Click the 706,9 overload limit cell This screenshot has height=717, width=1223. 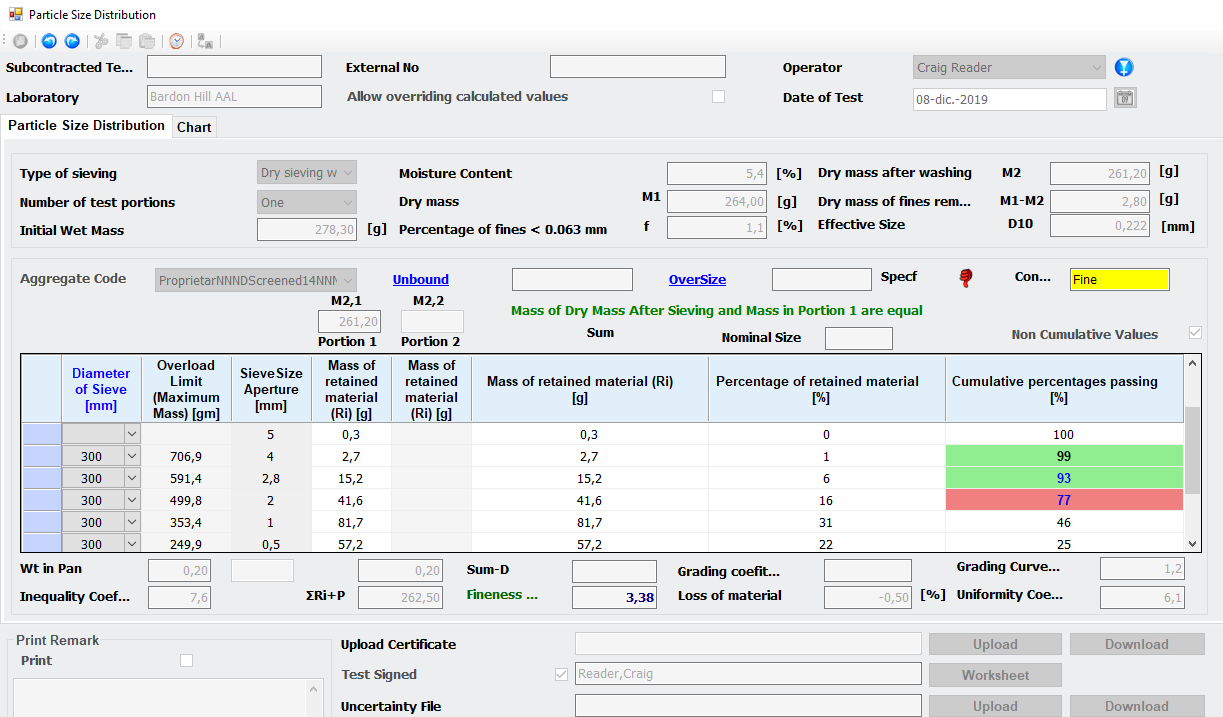click(x=186, y=456)
